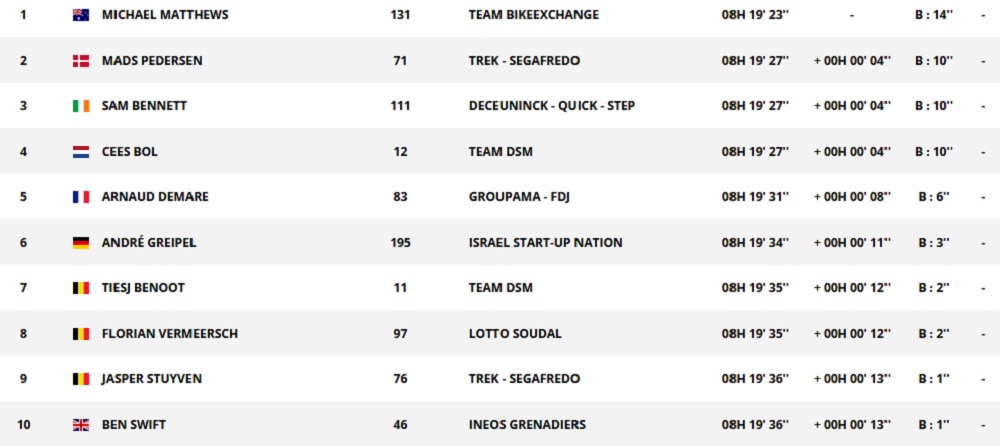This screenshot has height=446, width=1000.
Task: Click the French flag beside Arnaud Demare
Action: 81,197
